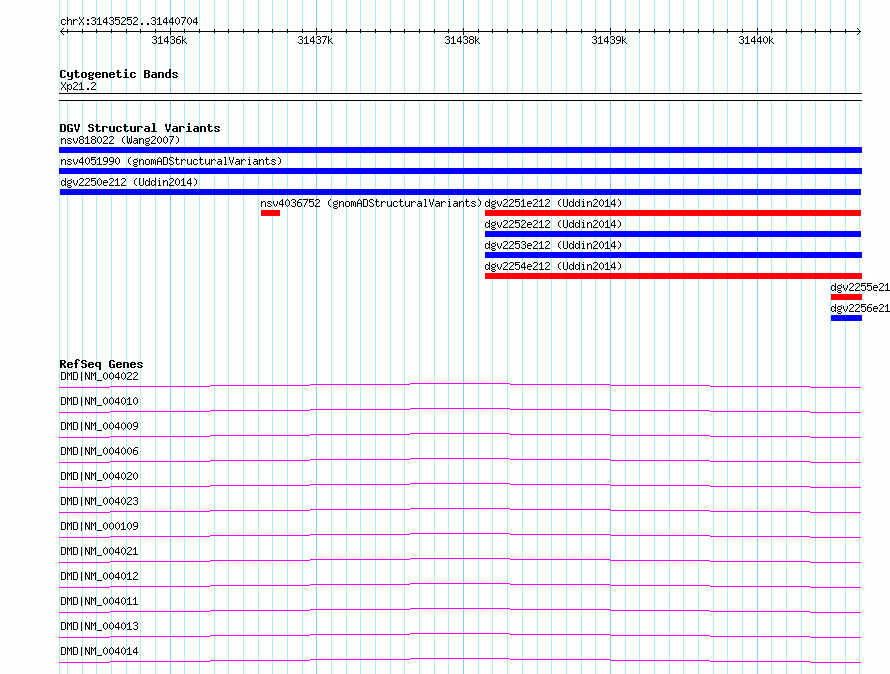Click the 31440k ruler tick label
This screenshot has width=890, height=674.
(x=756, y=40)
